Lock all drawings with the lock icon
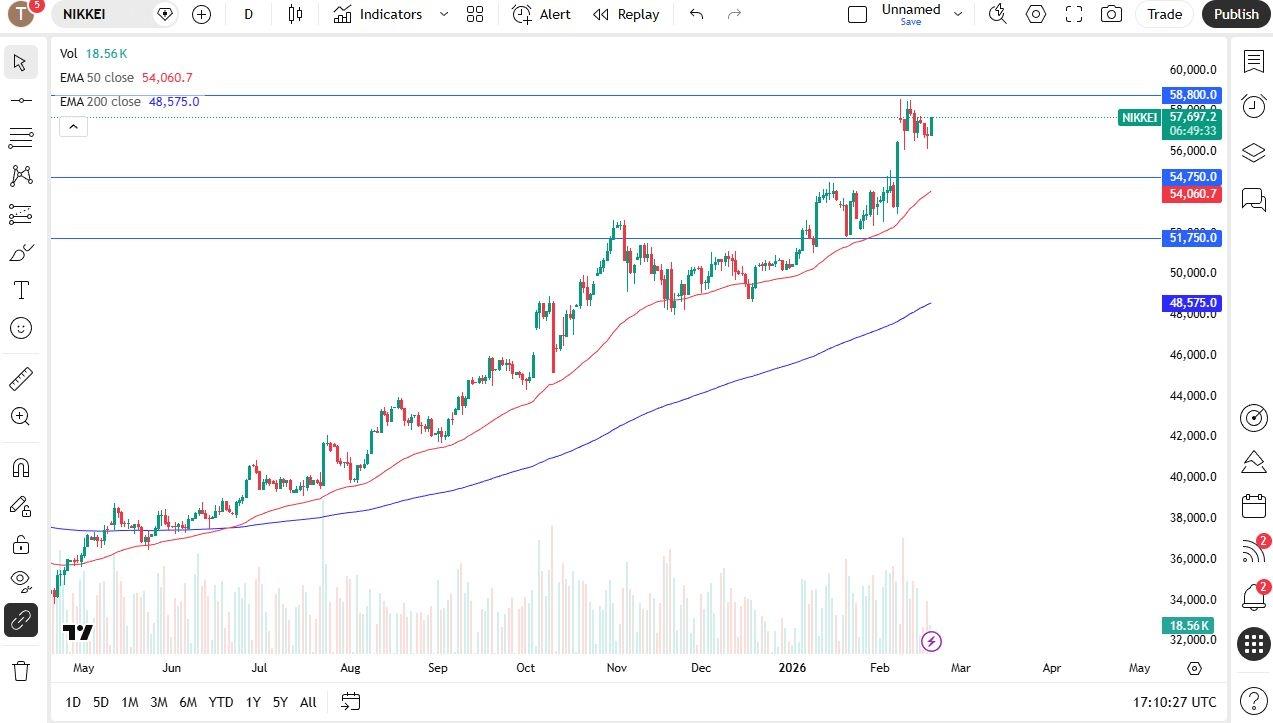The width and height of the screenshot is (1273, 723). click(21, 545)
